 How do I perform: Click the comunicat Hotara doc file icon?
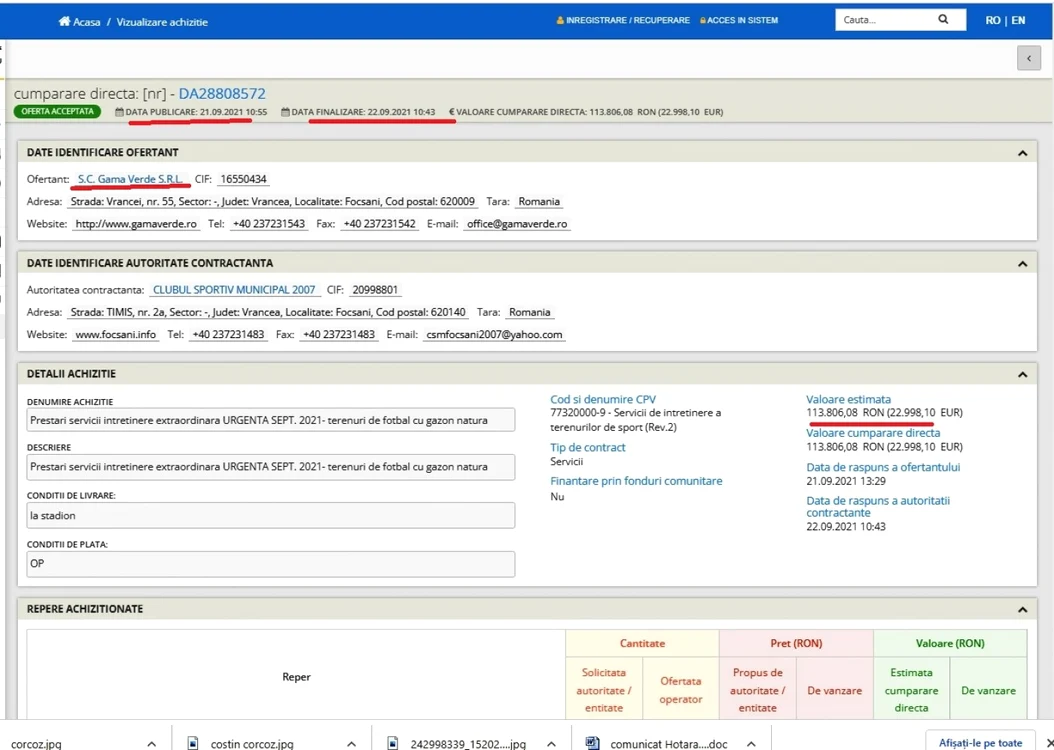(x=592, y=743)
